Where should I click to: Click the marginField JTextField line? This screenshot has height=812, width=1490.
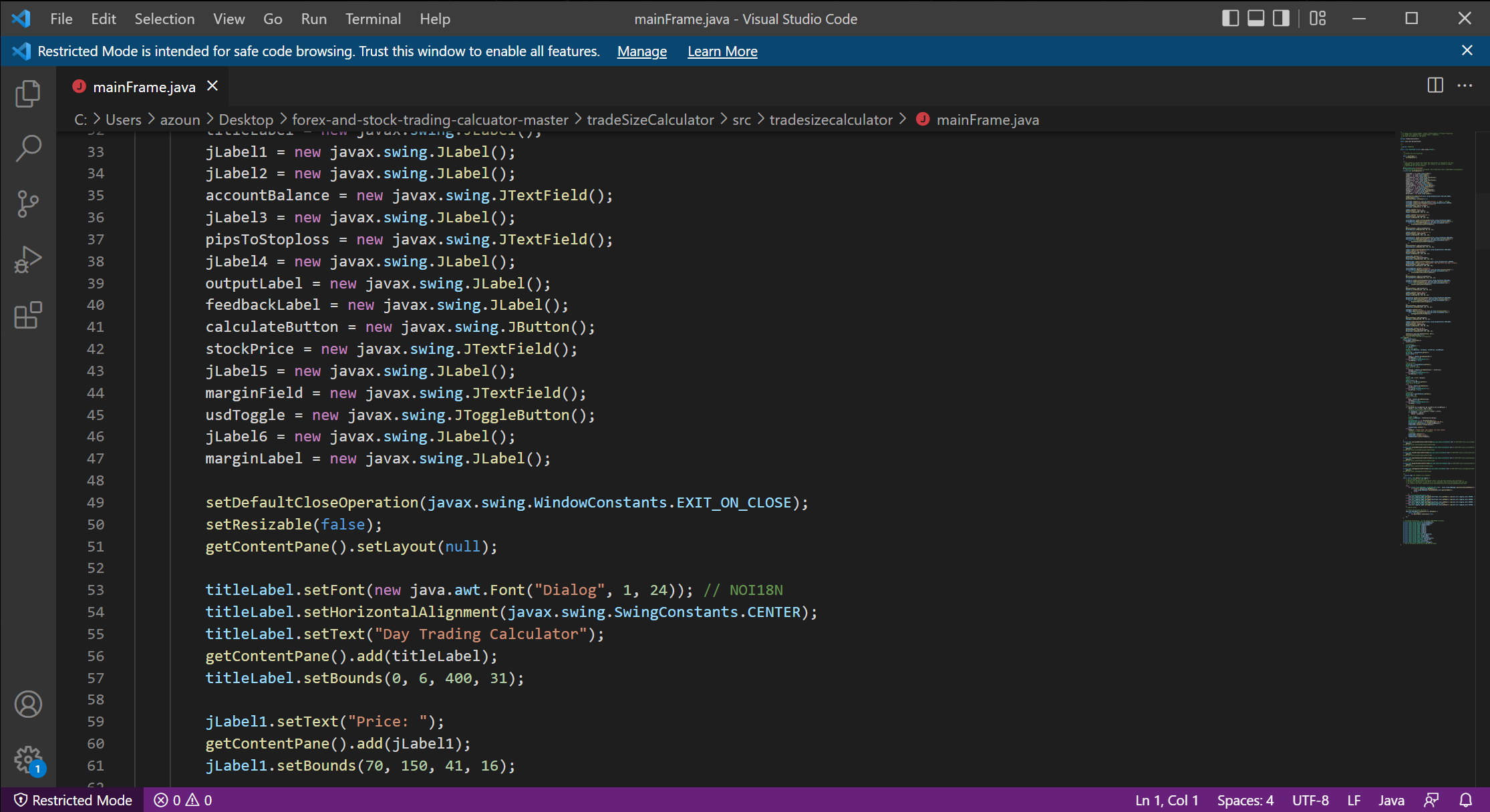pos(396,393)
